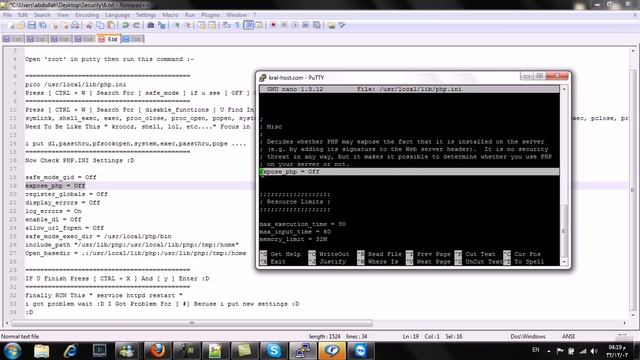Click the Stop Recording macro icon
The height and width of the screenshot is (360, 640).
284,25
